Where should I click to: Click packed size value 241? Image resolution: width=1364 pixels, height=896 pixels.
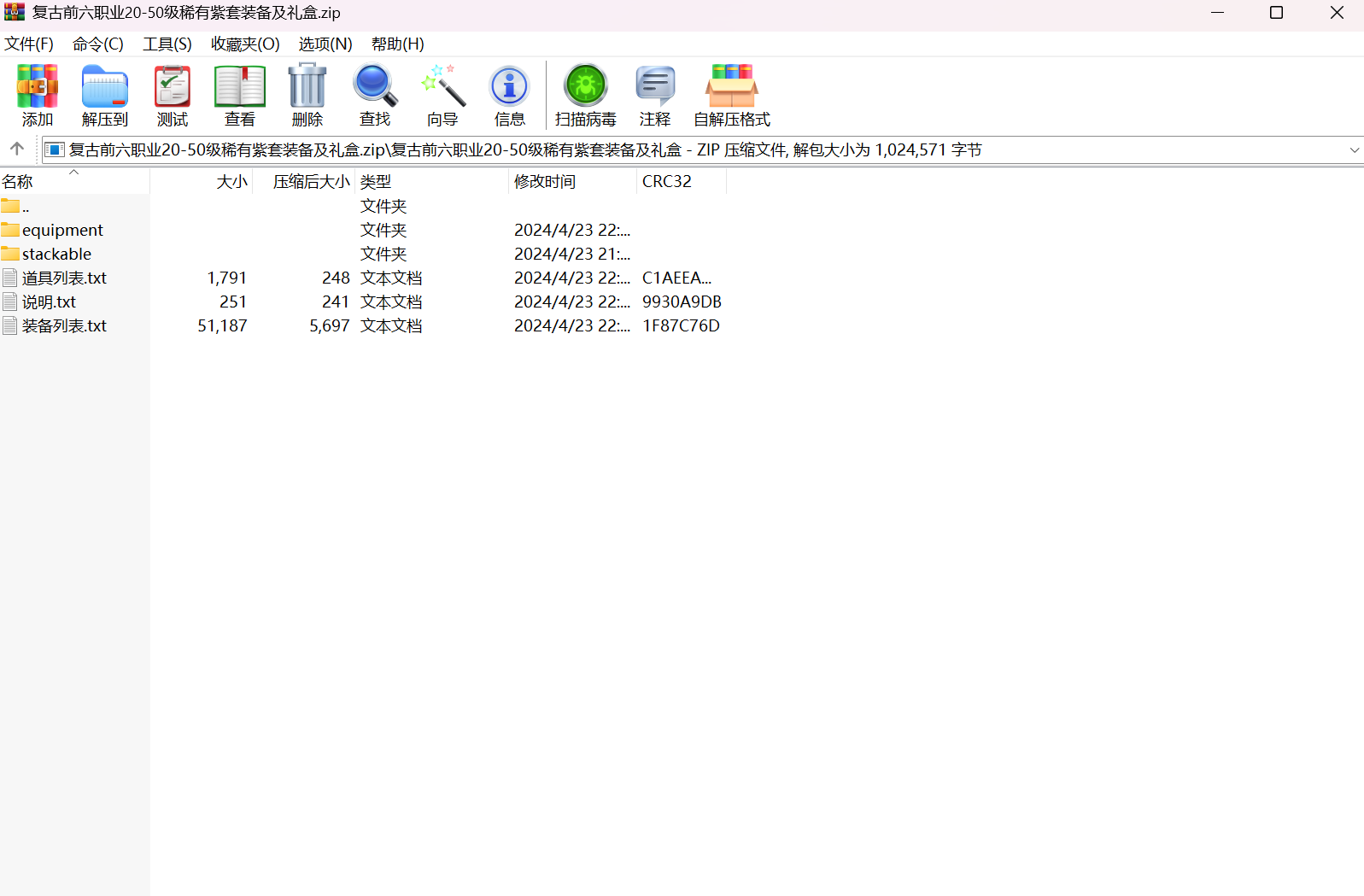tap(336, 302)
